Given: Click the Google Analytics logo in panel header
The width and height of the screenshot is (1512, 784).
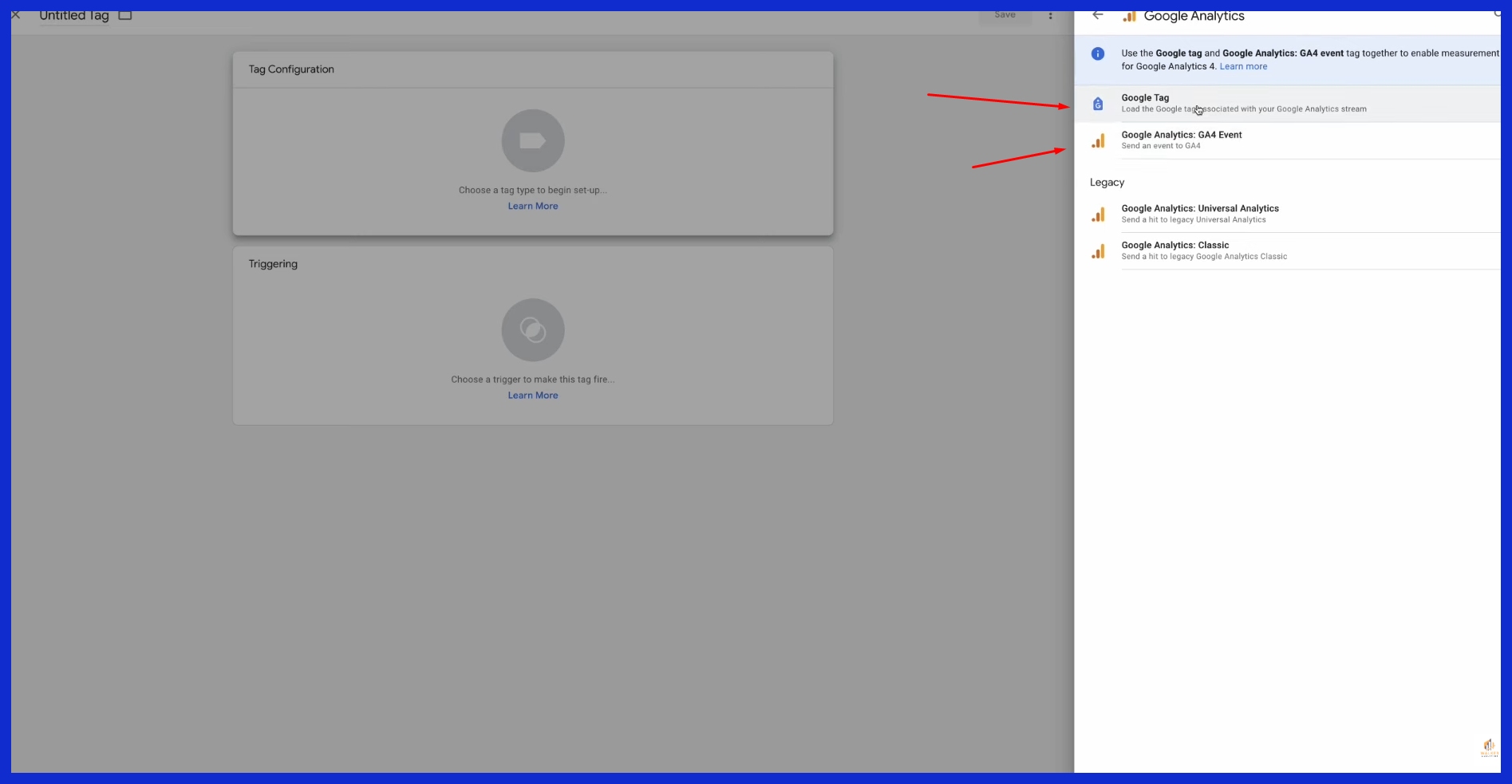Looking at the screenshot, I should click(1129, 16).
